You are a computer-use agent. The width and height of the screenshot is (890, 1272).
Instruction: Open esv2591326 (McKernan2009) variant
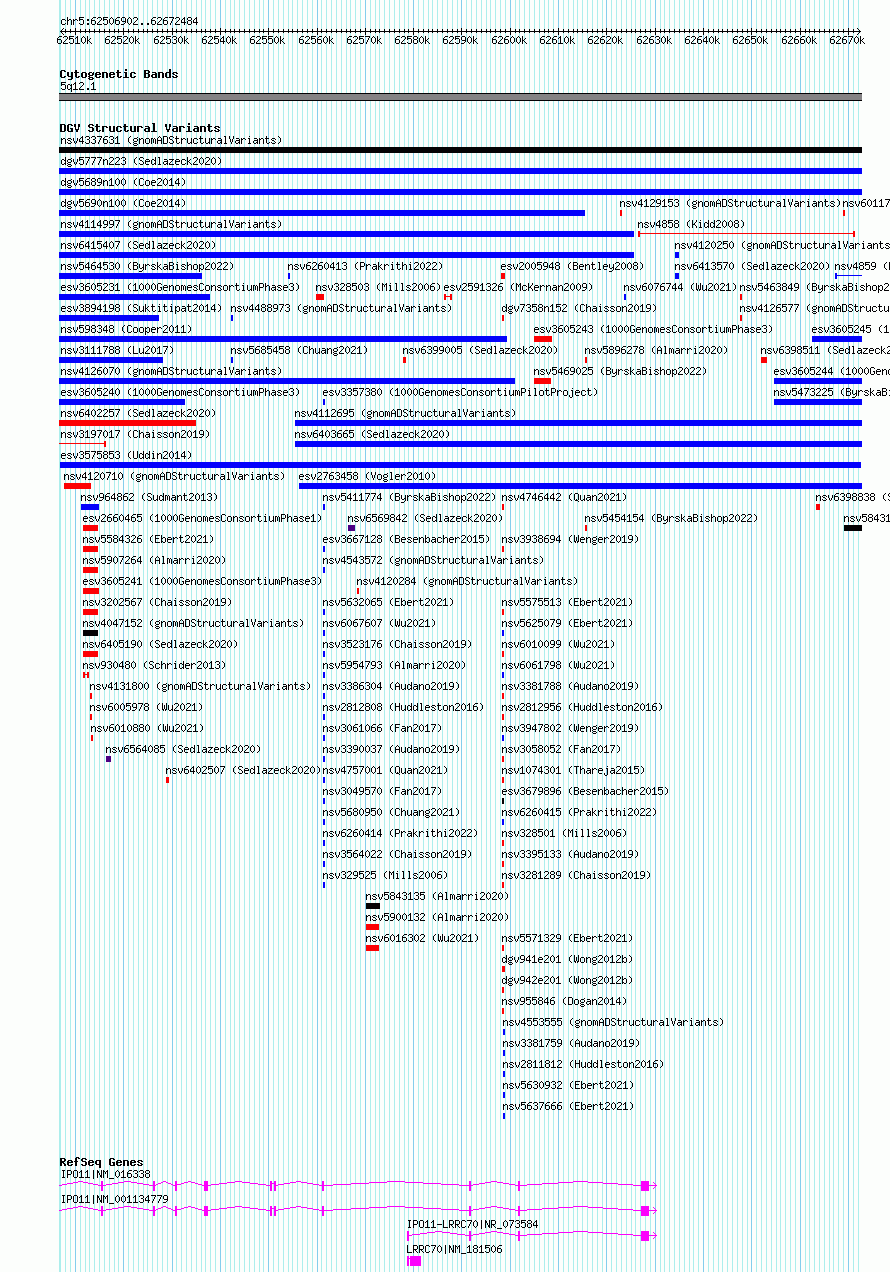pyautogui.click(x=518, y=287)
